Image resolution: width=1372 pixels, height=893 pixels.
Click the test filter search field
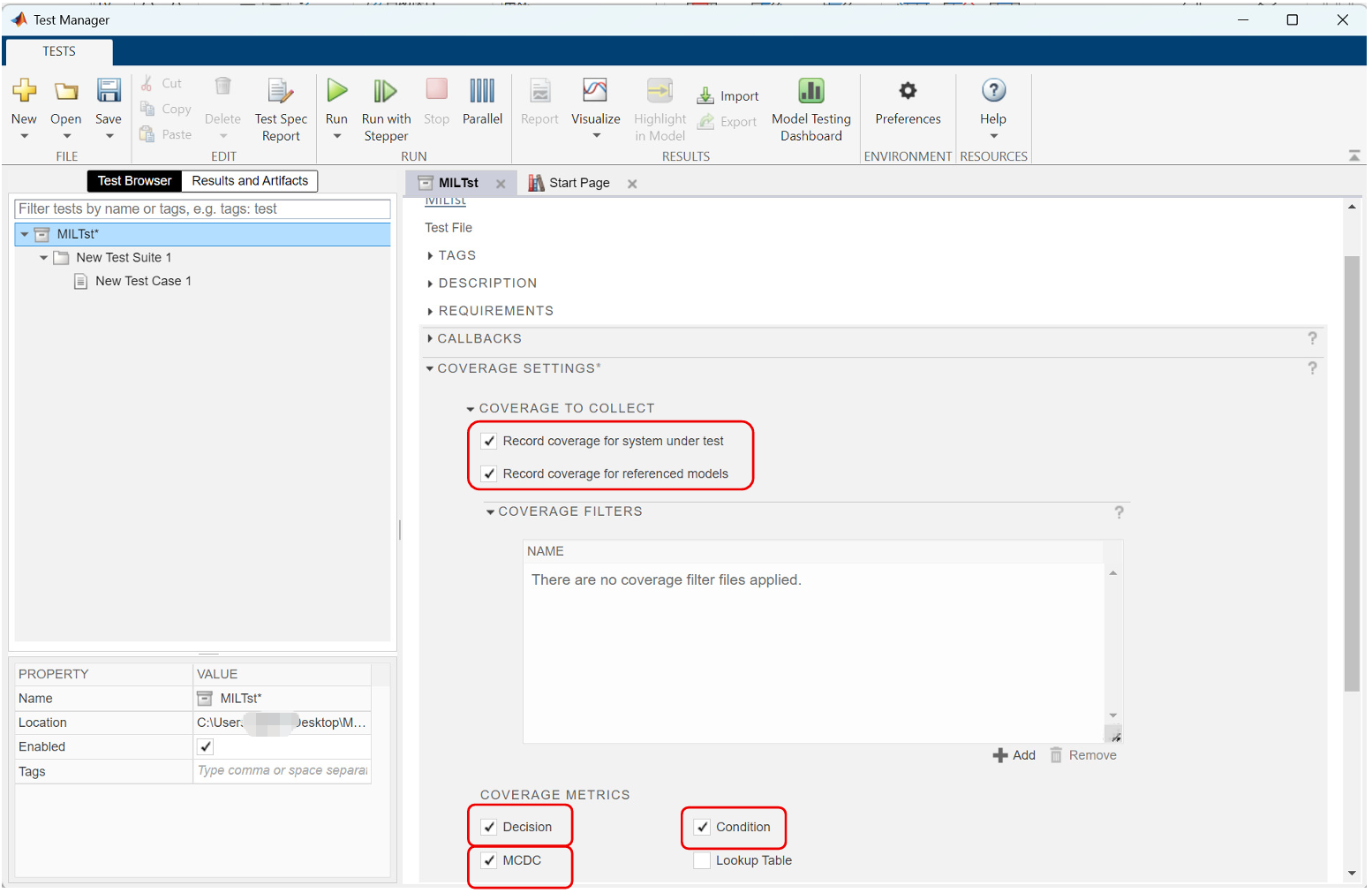pos(201,208)
